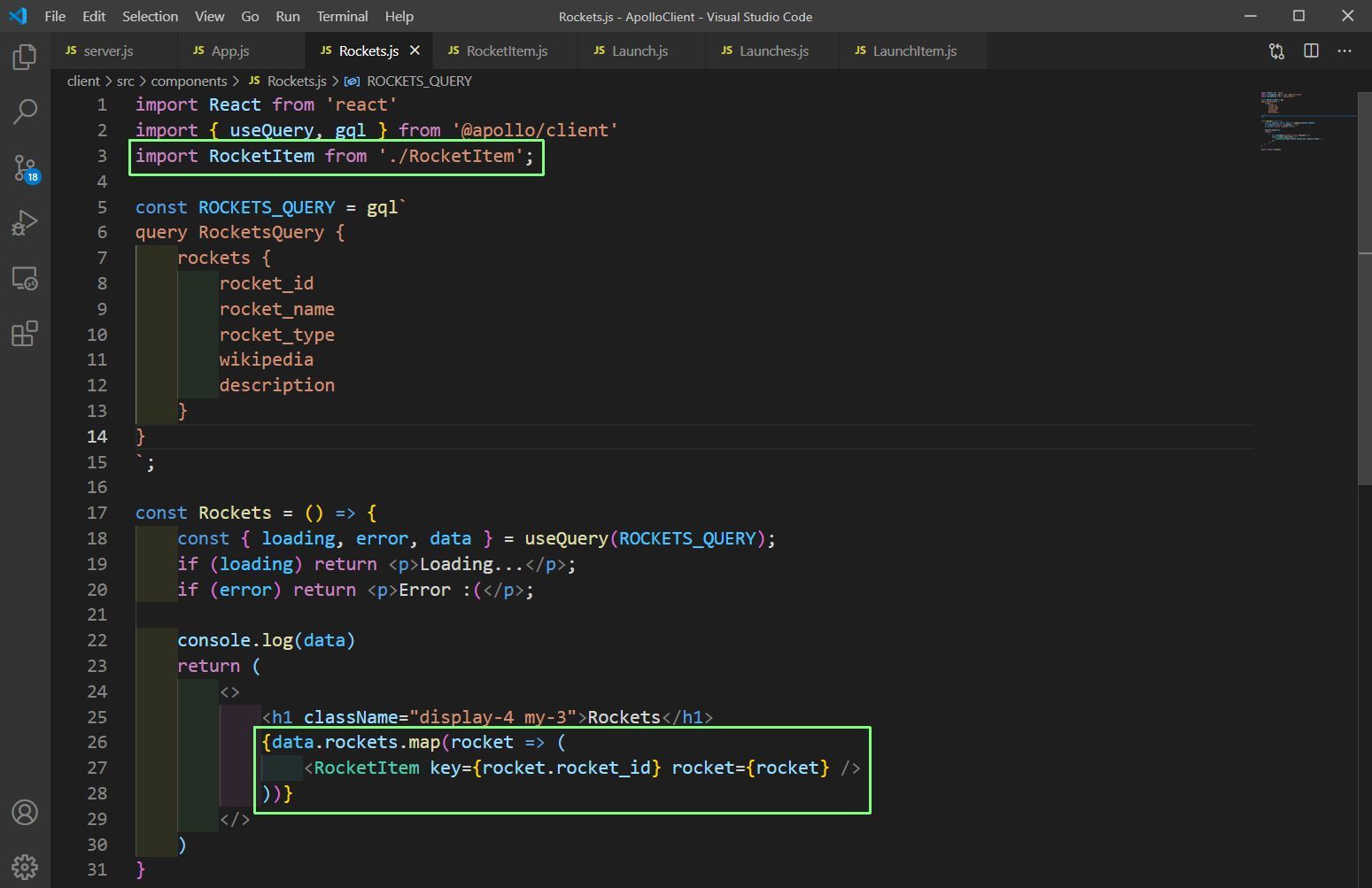This screenshot has width=1372, height=888.
Task: Open the Remote Explorer view
Action: click(x=25, y=279)
